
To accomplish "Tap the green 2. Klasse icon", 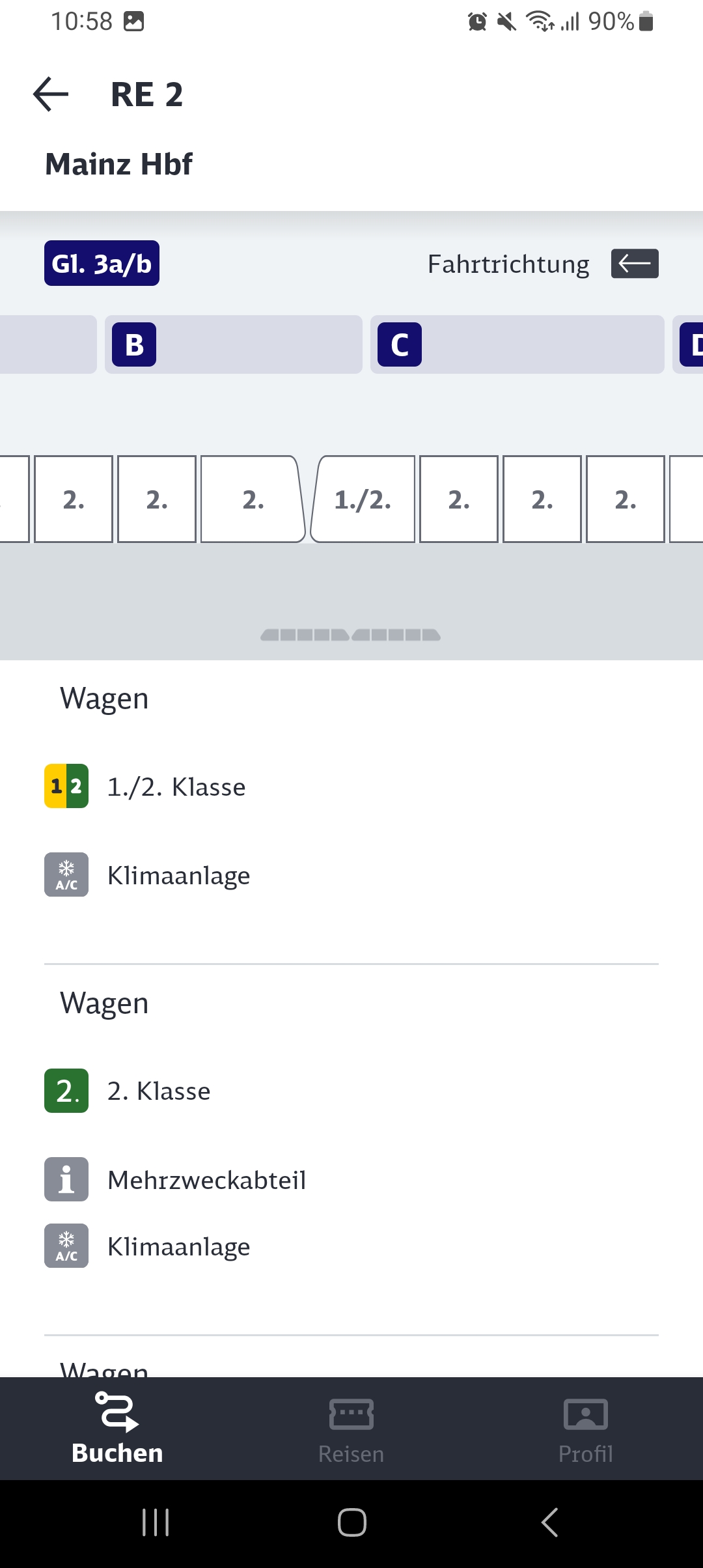I will pos(66,1091).
